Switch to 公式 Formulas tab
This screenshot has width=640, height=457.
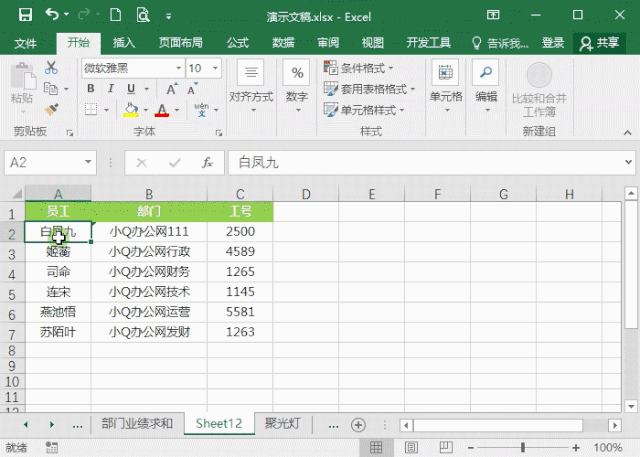pos(238,42)
